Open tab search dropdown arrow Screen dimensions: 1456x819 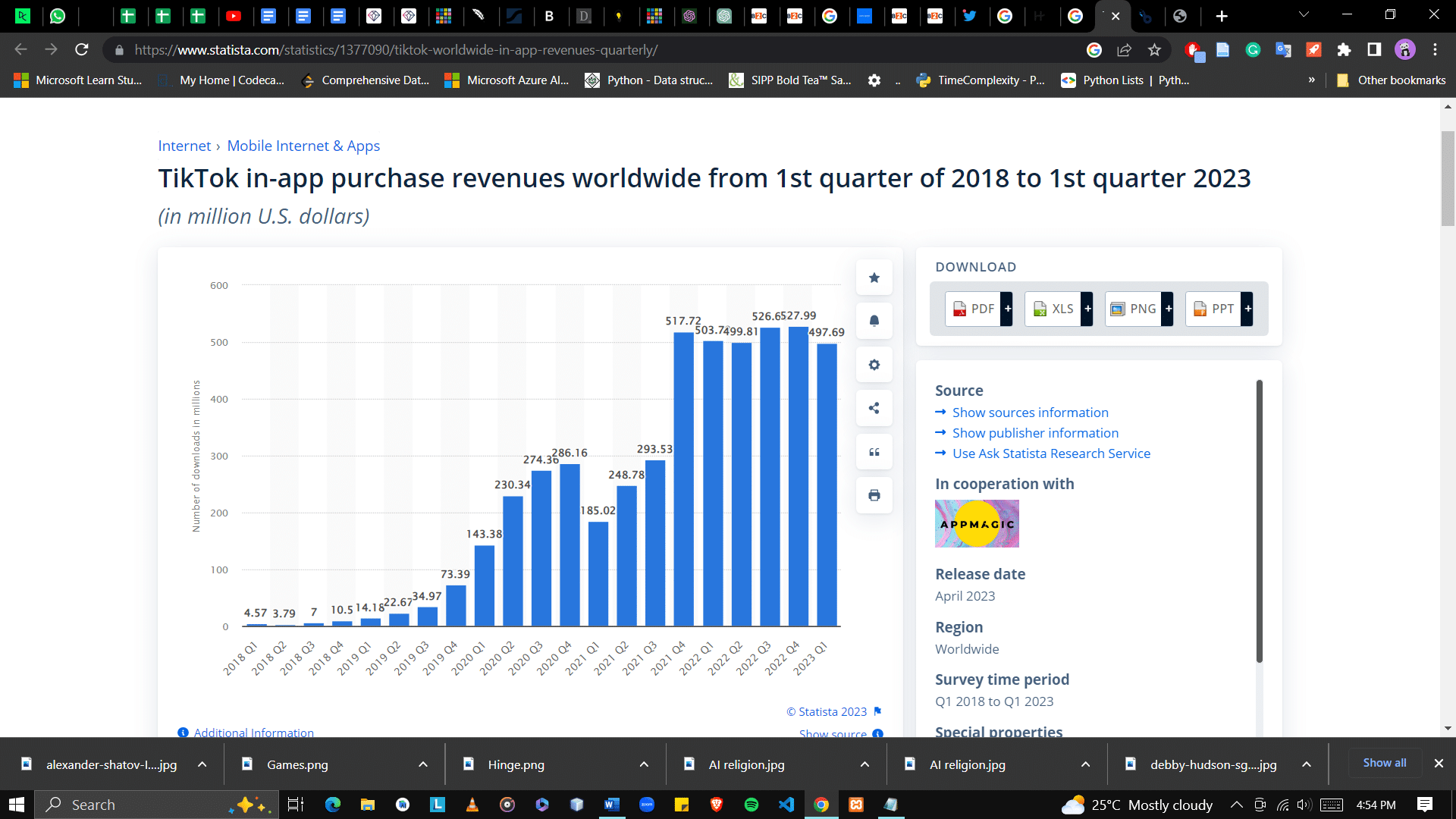click(x=1304, y=15)
